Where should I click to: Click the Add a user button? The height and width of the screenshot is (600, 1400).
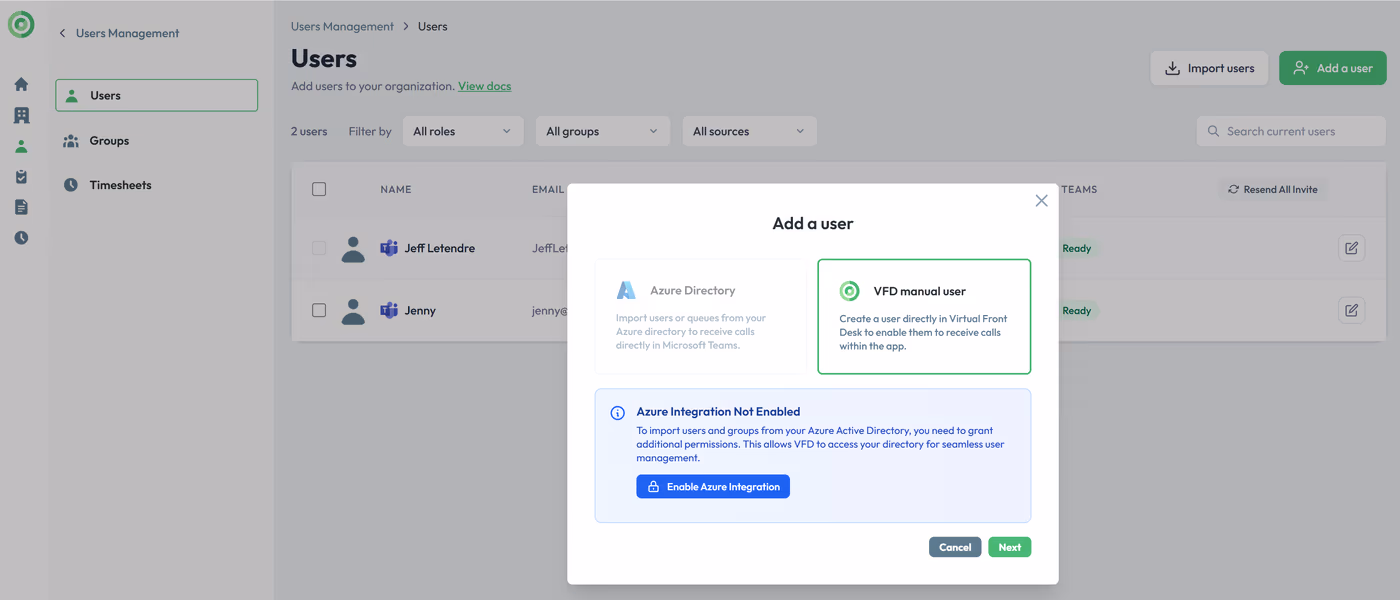tap(1333, 68)
